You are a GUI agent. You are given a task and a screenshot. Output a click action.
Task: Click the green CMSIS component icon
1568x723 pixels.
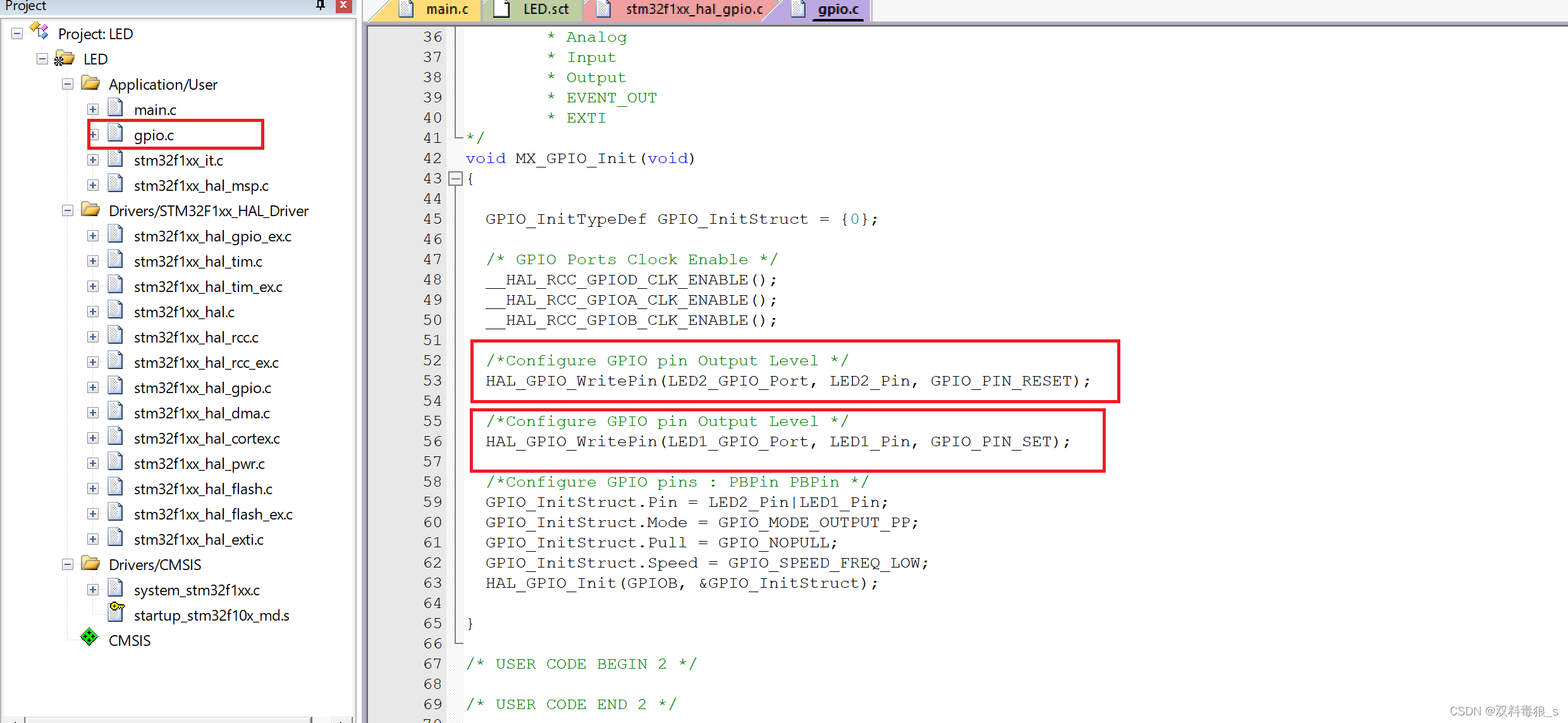tap(89, 638)
